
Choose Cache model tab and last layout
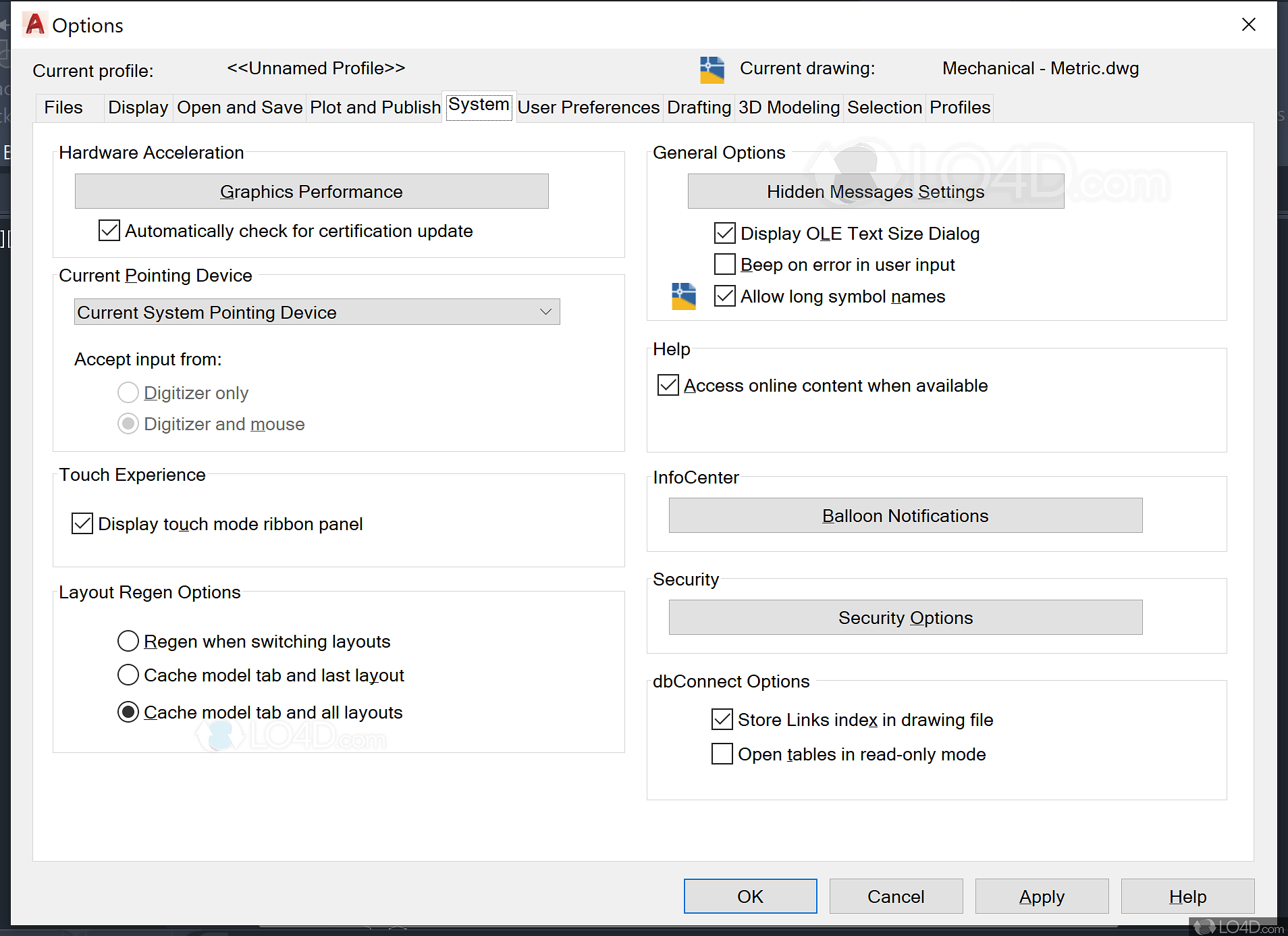pos(128,675)
